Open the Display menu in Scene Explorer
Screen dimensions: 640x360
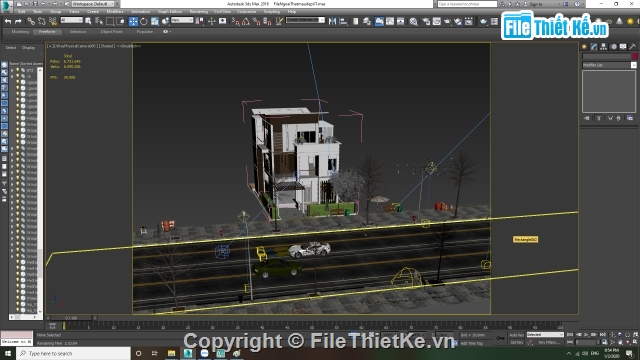coord(28,48)
